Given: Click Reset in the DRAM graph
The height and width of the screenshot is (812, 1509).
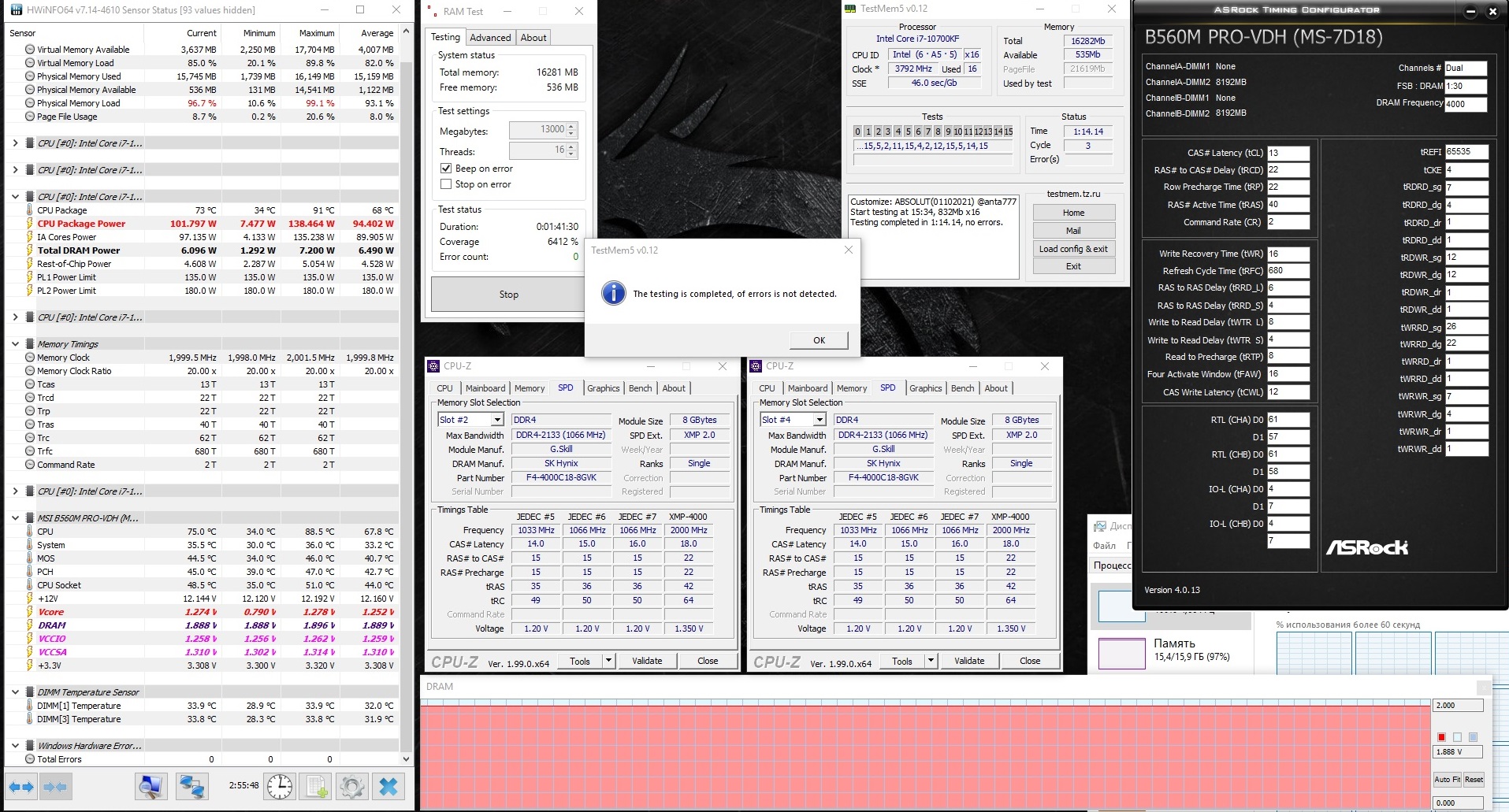Looking at the screenshot, I should tap(1474, 780).
